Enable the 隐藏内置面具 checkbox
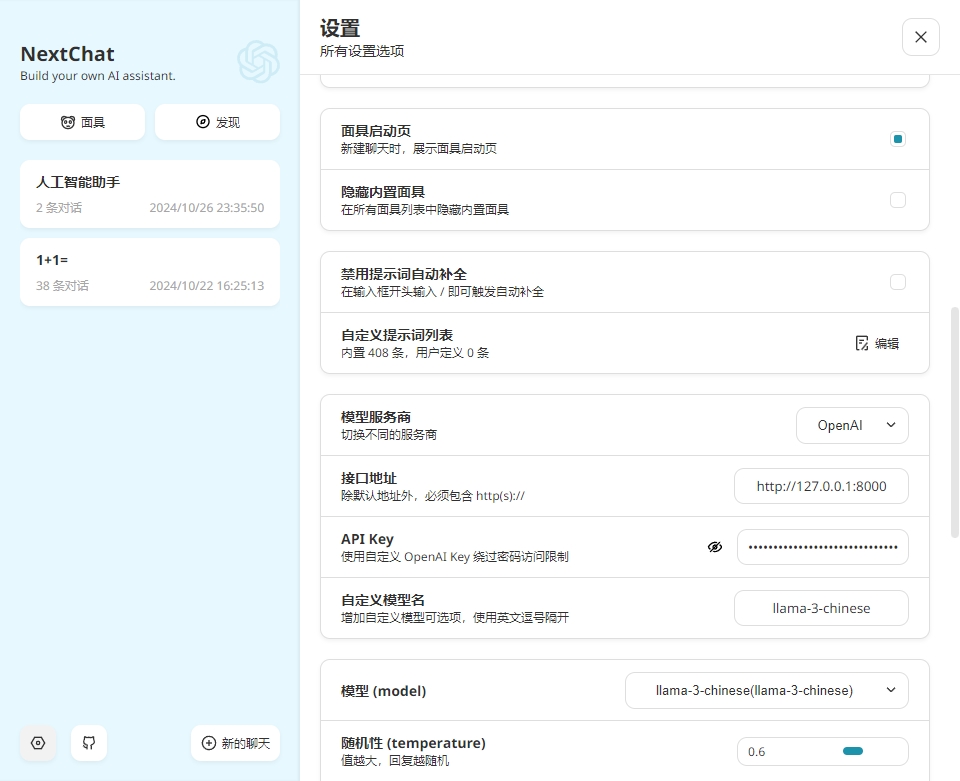Viewport: 960px width, 781px height. pos(897,200)
